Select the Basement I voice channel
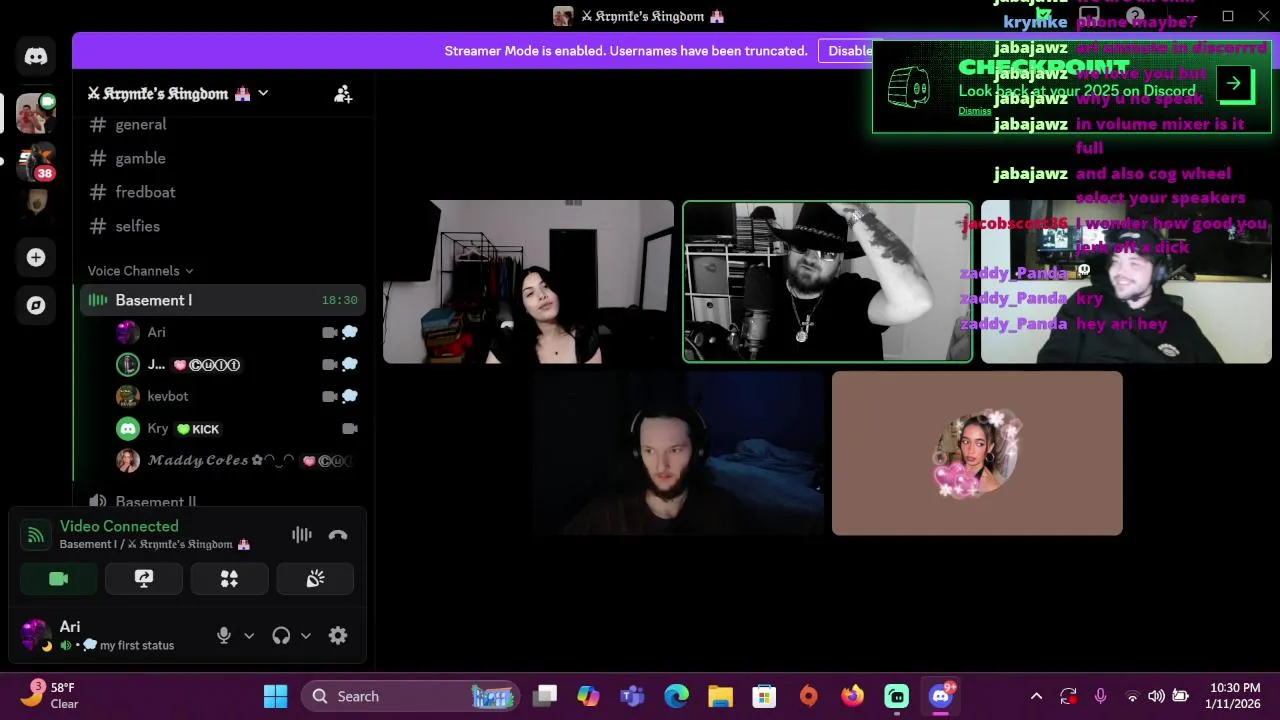The width and height of the screenshot is (1280, 720). 222,300
